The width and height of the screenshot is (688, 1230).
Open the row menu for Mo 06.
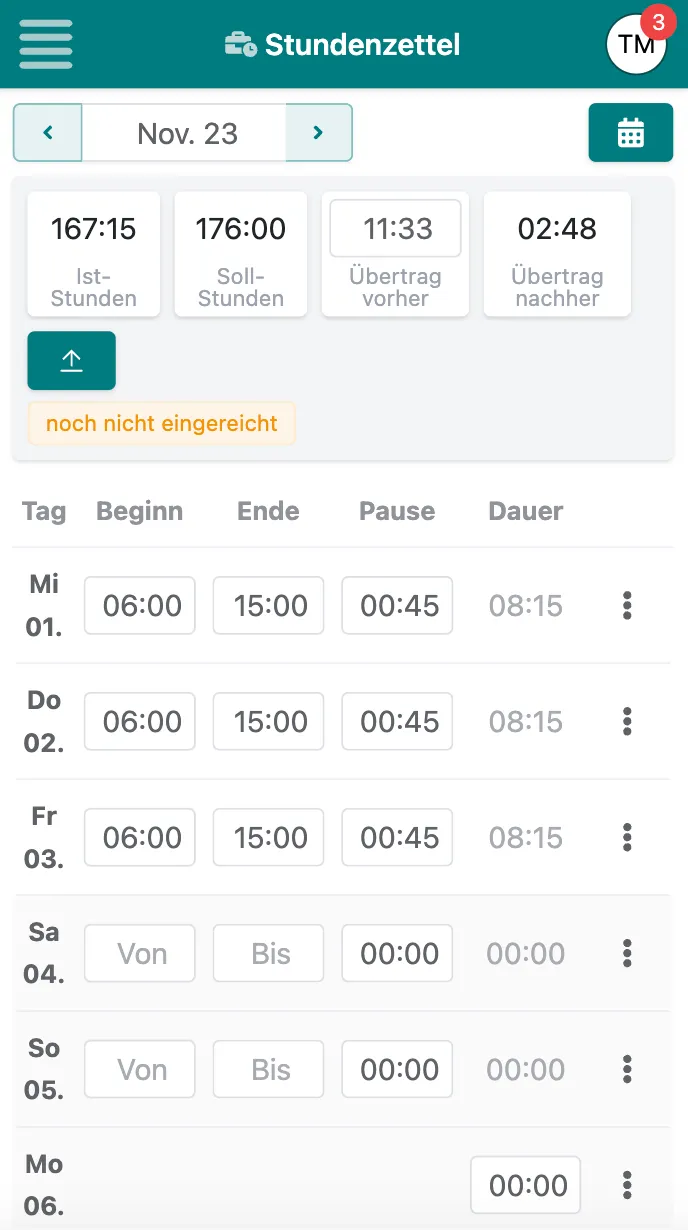(626, 1185)
